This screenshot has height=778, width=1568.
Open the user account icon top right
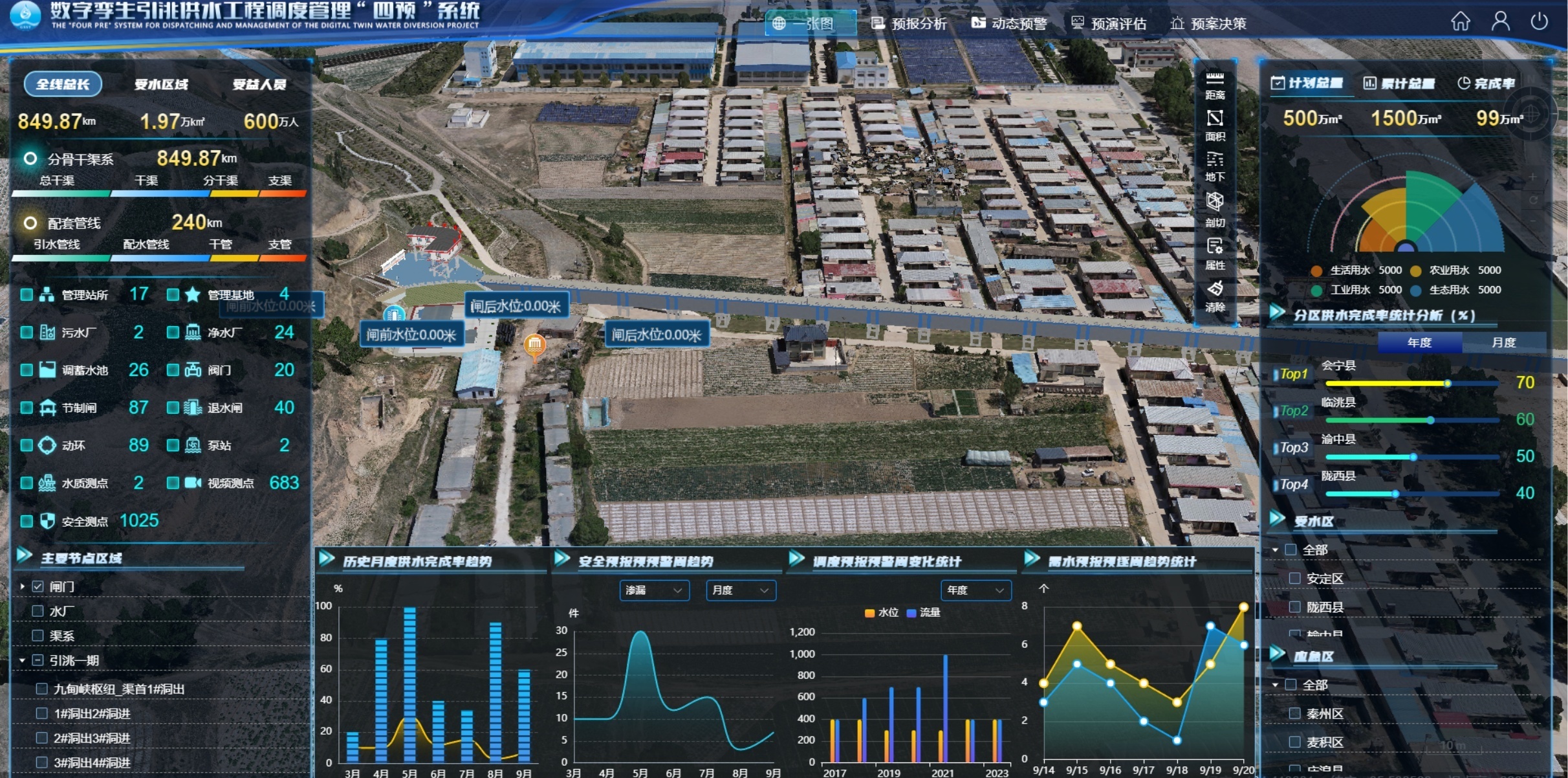[1501, 21]
